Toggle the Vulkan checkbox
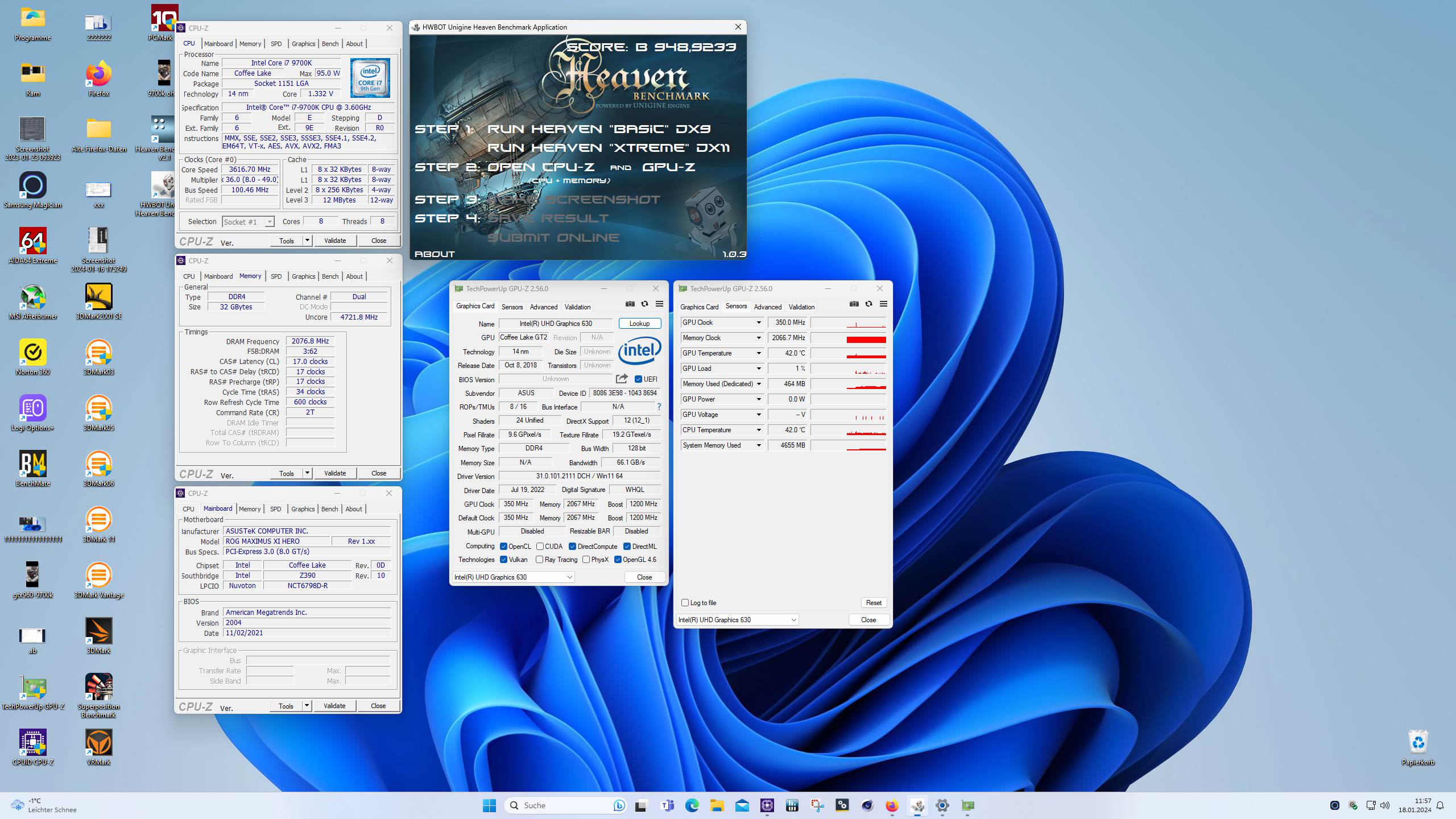The height and width of the screenshot is (819, 1456). pyautogui.click(x=503, y=560)
